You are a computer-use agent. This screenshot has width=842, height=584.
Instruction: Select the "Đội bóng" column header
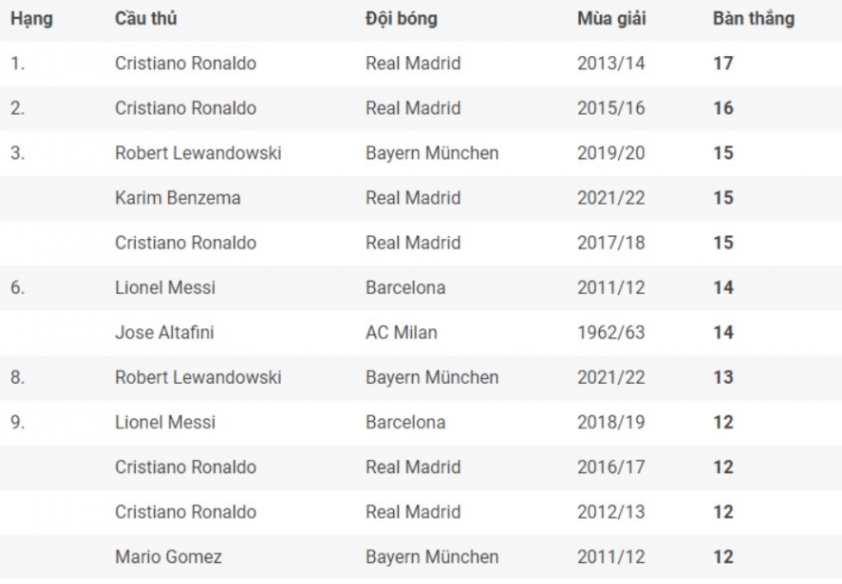[x=401, y=19]
